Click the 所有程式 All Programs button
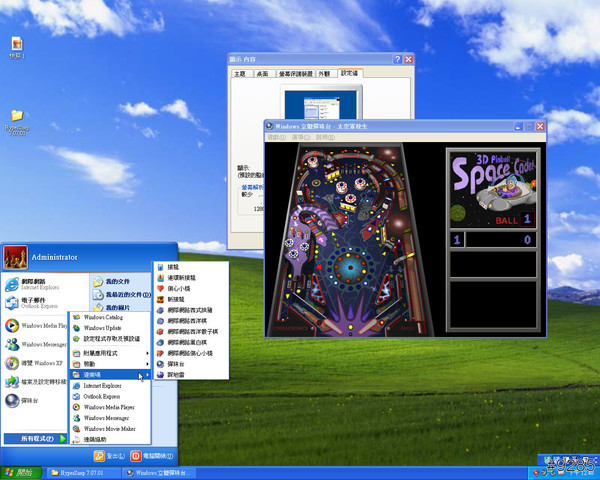The image size is (600, 480). tap(33, 438)
